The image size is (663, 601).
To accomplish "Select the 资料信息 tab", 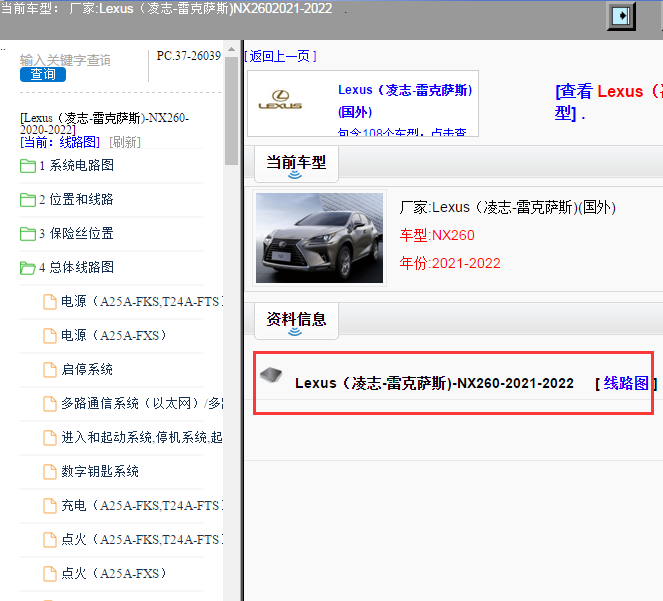I will point(296,320).
